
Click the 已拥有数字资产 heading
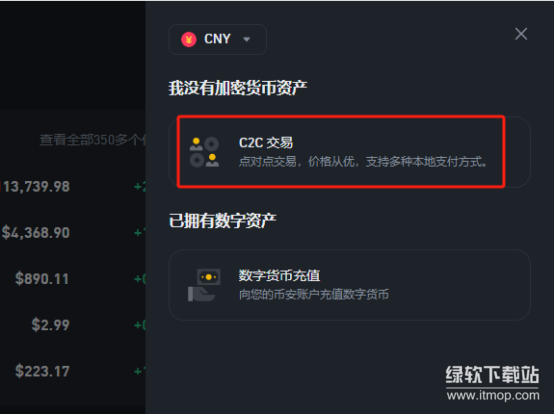pyautogui.click(x=223, y=221)
